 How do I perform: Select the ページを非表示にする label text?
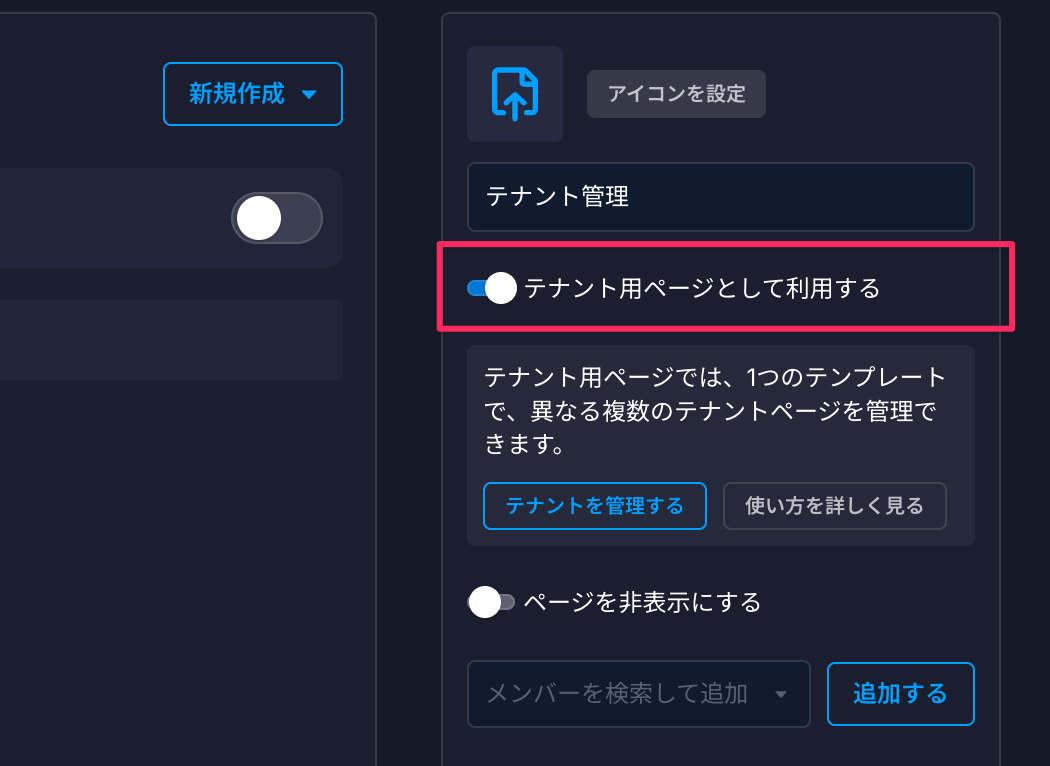(642, 603)
